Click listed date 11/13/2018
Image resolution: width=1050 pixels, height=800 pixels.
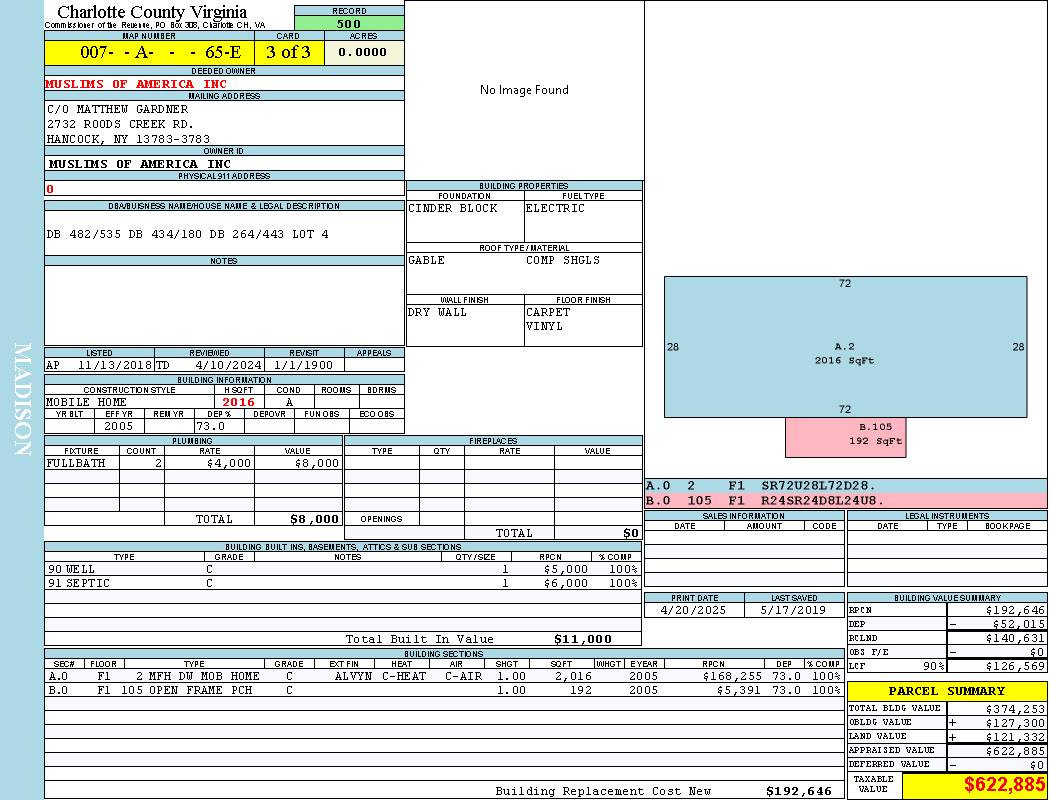pyautogui.click(x=115, y=366)
